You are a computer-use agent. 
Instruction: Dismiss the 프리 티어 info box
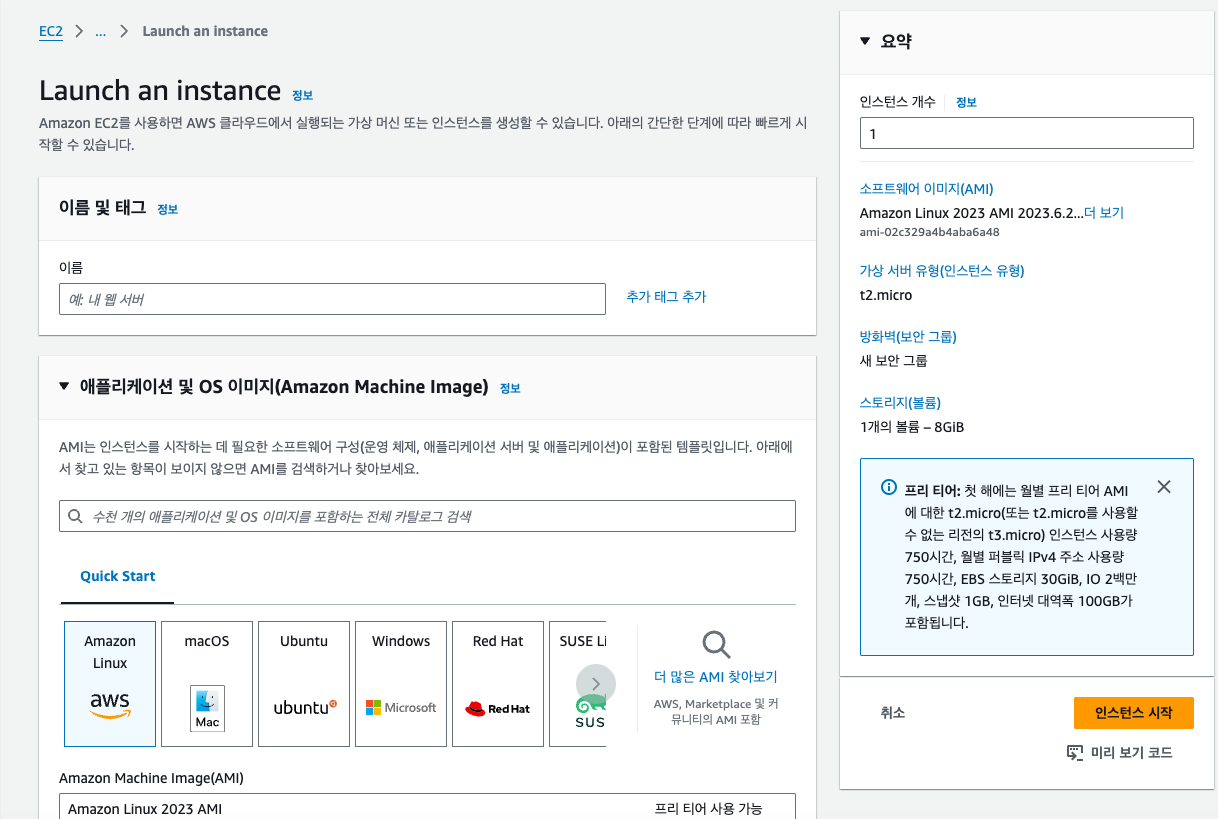[x=1163, y=487]
